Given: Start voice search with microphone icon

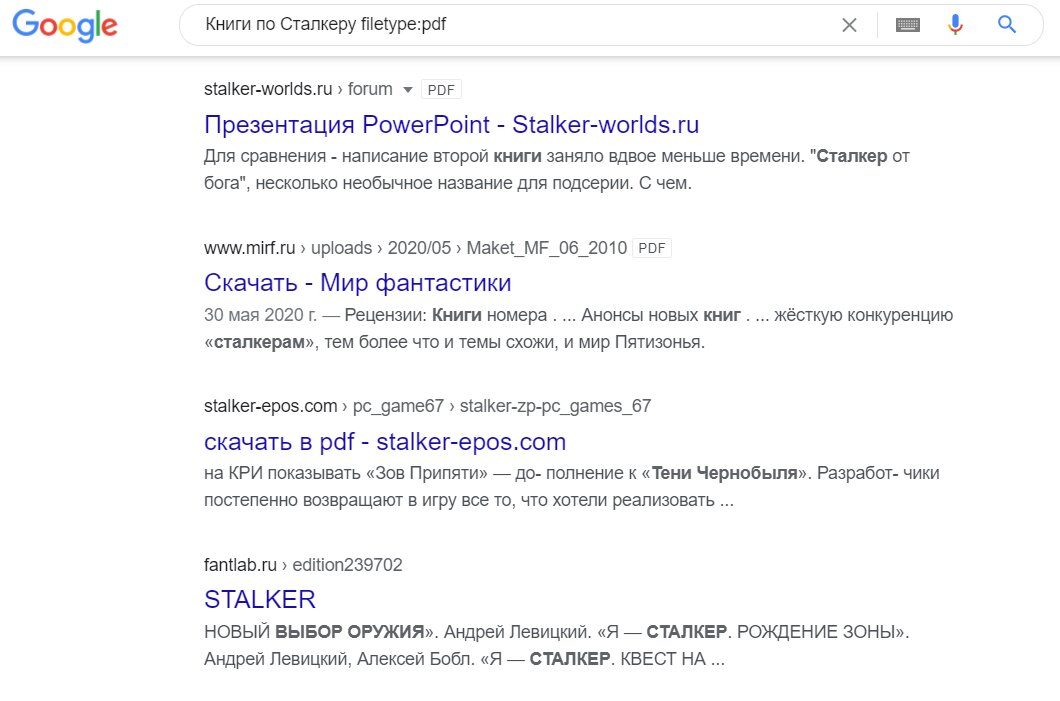Looking at the screenshot, I should point(955,24).
